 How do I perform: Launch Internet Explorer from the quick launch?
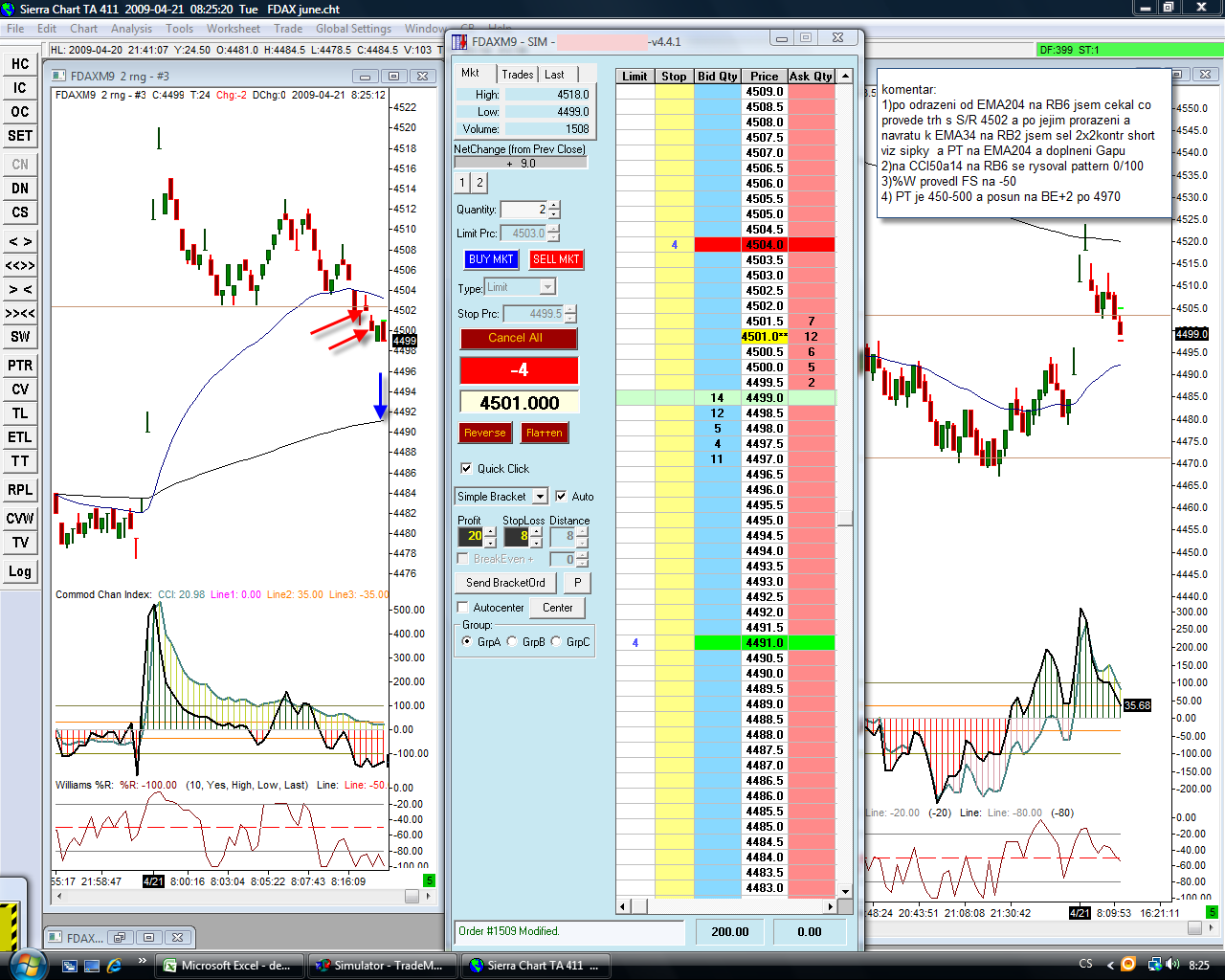pyautogui.click(x=115, y=965)
